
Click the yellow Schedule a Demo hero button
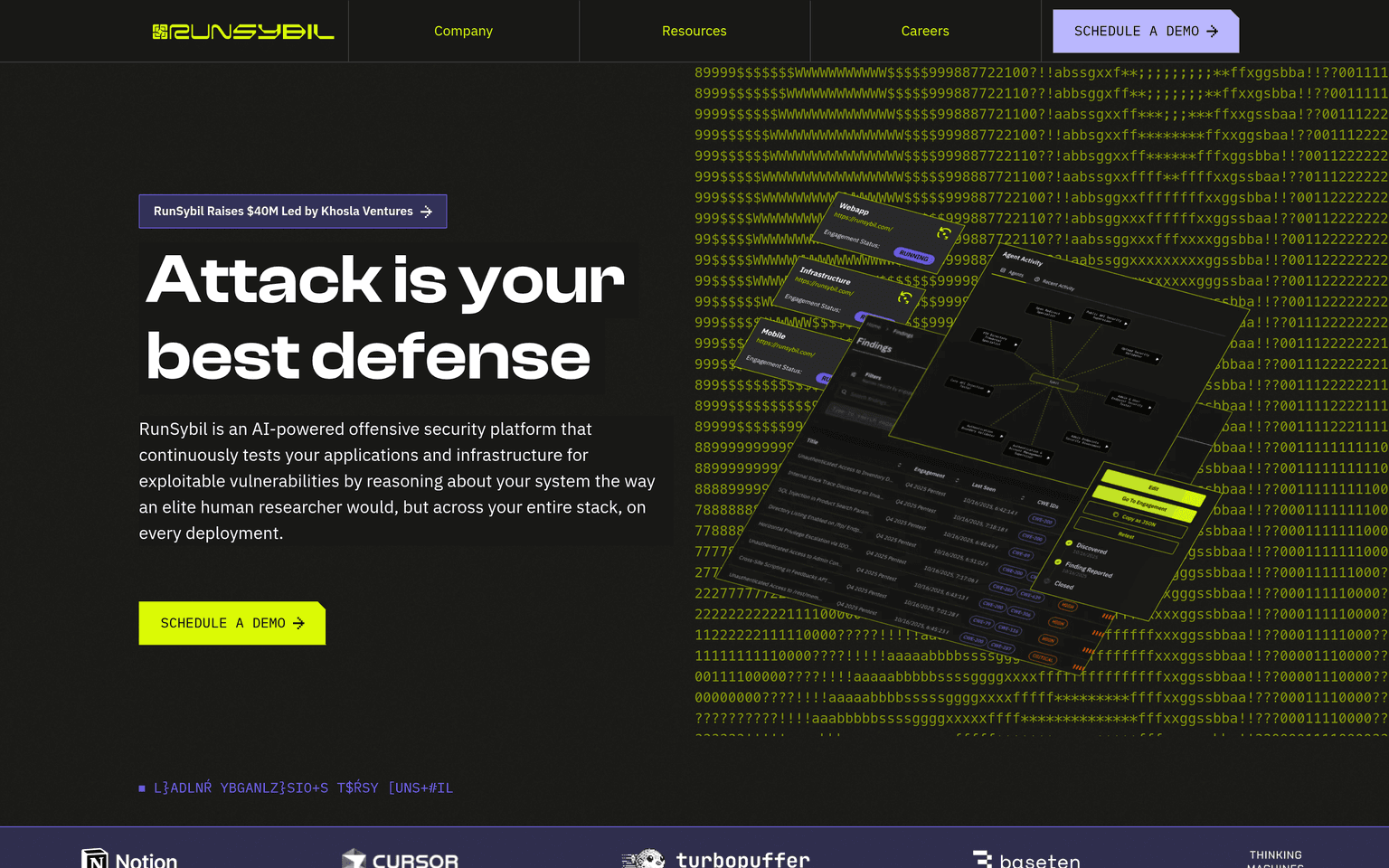[232, 623]
